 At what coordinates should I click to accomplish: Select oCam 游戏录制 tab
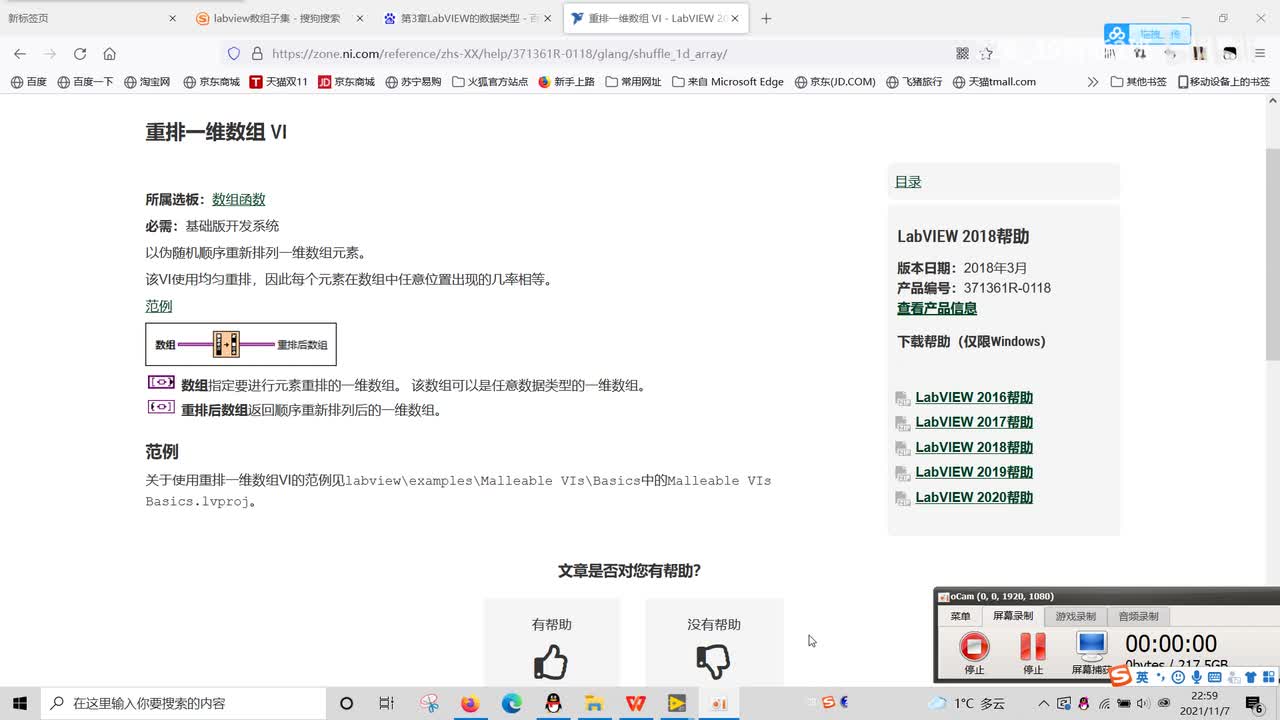coord(1076,616)
